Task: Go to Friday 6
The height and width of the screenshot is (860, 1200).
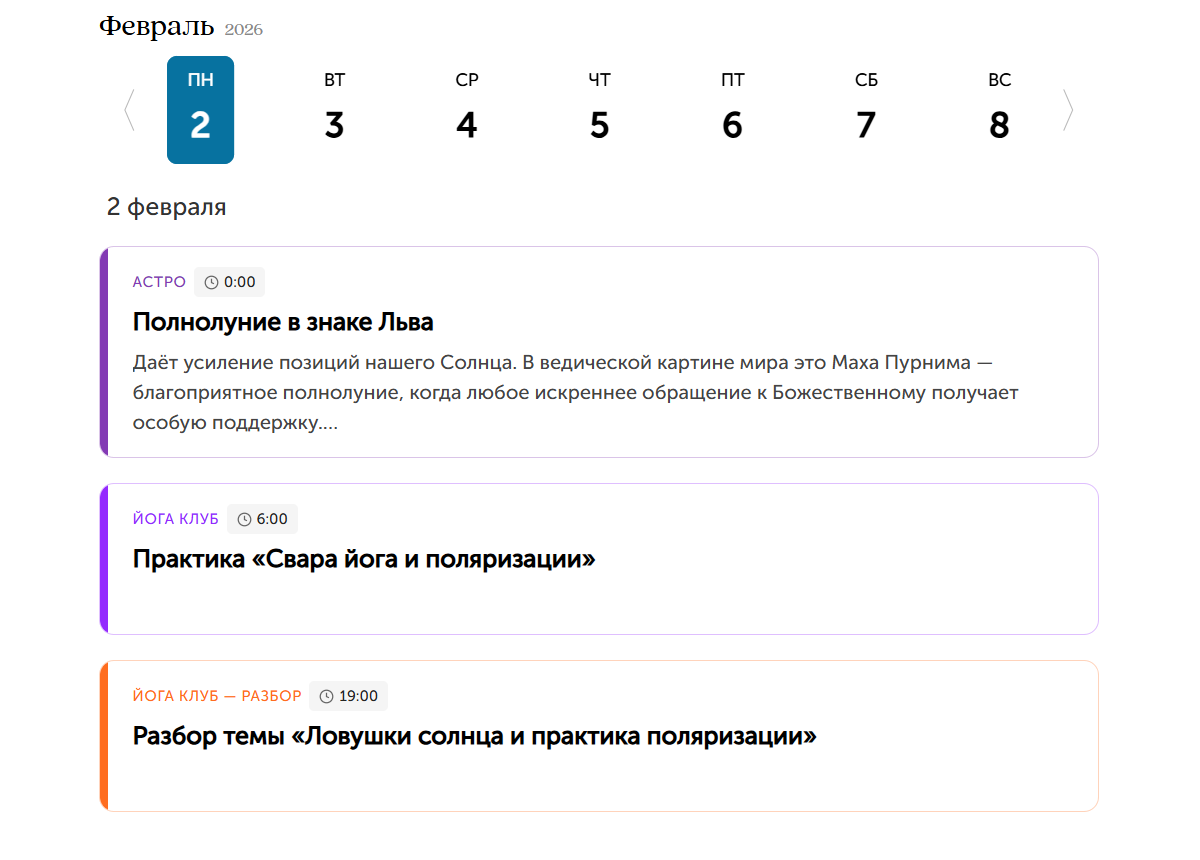Action: coord(732,110)
